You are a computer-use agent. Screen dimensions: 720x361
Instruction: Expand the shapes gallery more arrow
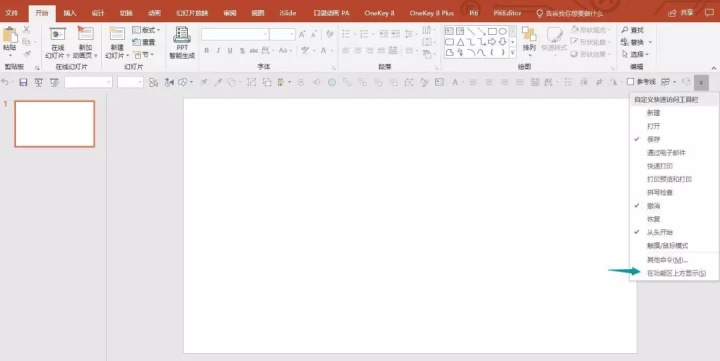[x=512, y=53]
